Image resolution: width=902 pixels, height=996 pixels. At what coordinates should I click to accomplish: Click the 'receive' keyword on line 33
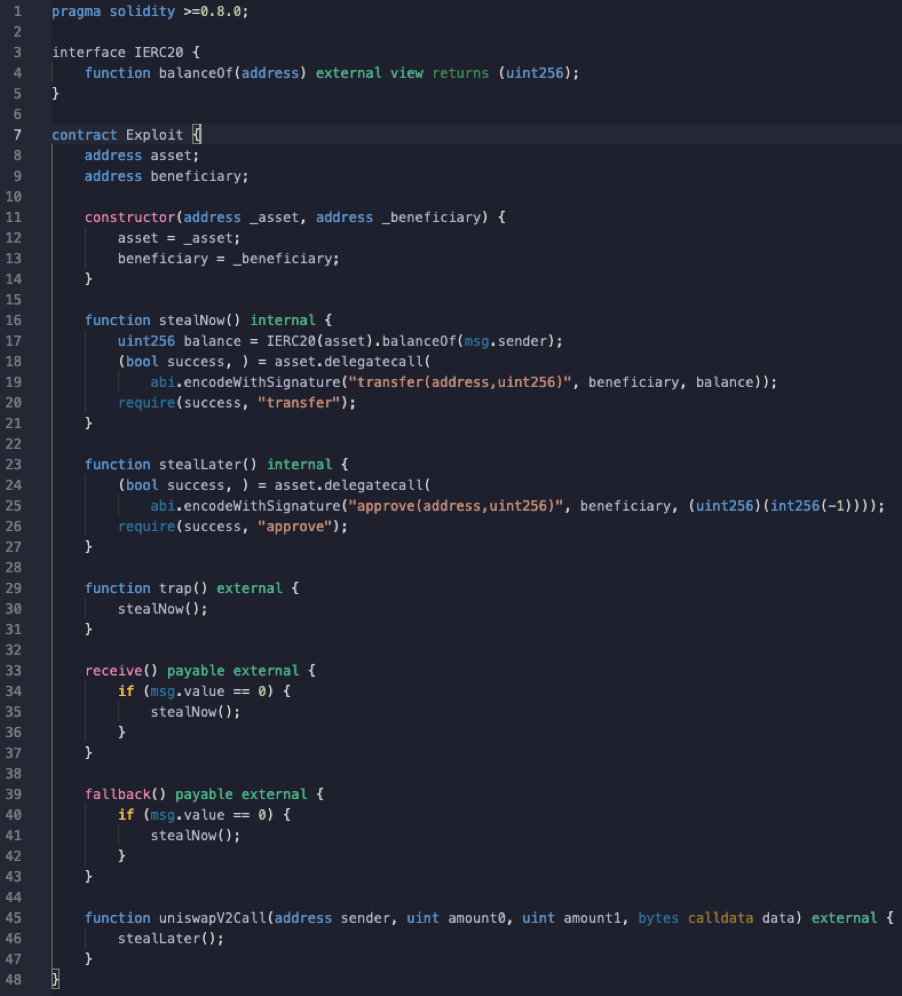coord(113,671)
